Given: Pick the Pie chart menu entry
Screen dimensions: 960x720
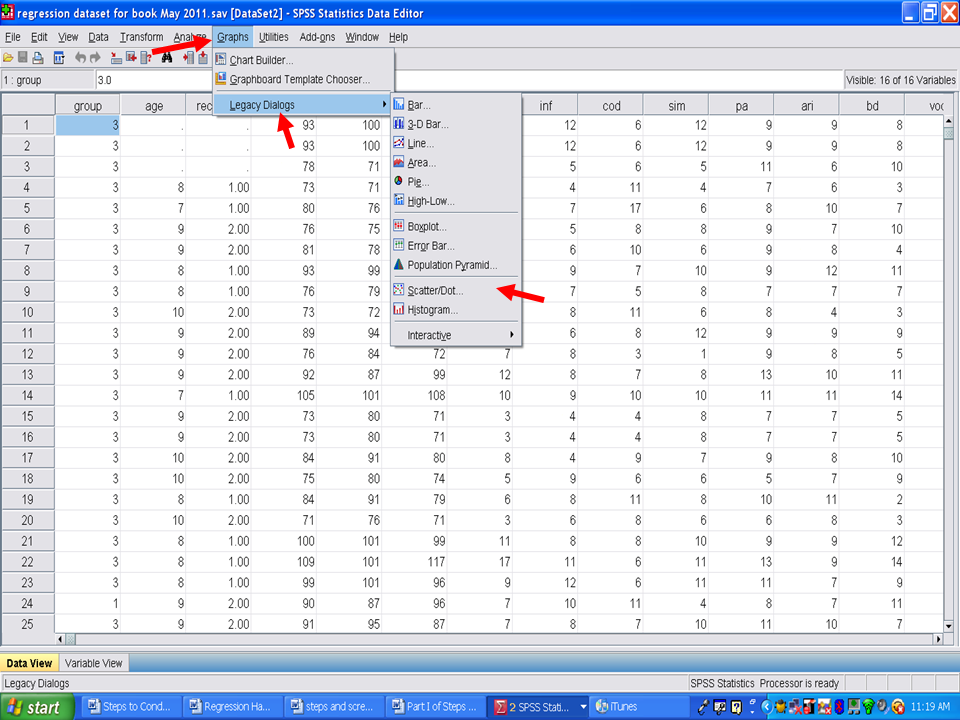Looking at the screenshot, I should click(x=418, y=182).
